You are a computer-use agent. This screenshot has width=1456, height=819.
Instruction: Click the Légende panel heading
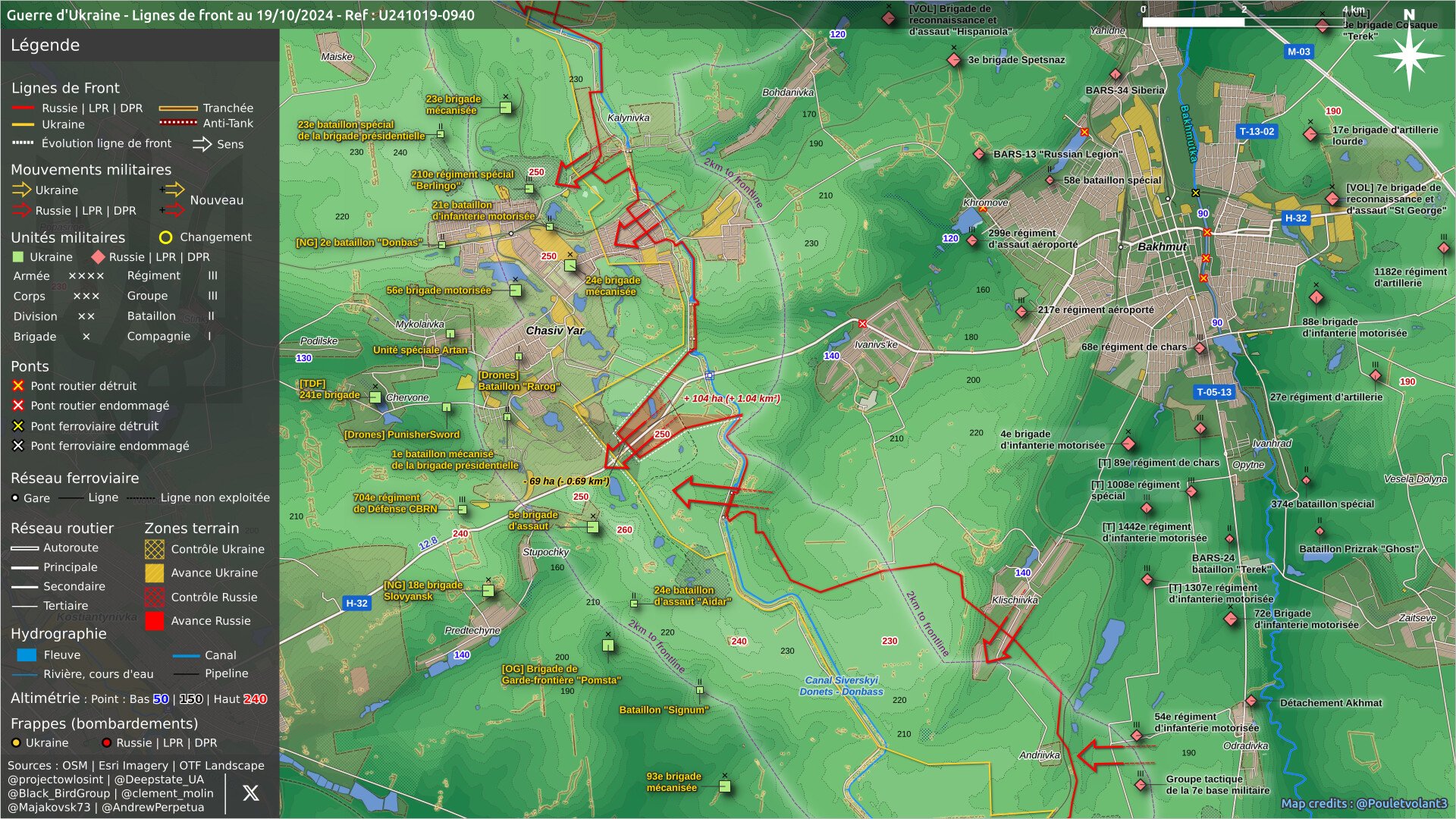tap(45, 45)
